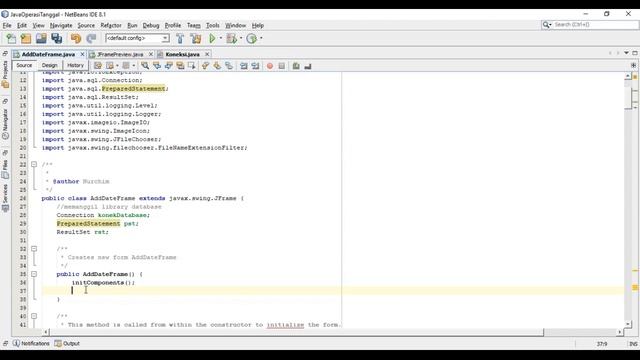640x360 pixels.
Task: Click Find Previous Occurrence icon
Action: (157, 65)
